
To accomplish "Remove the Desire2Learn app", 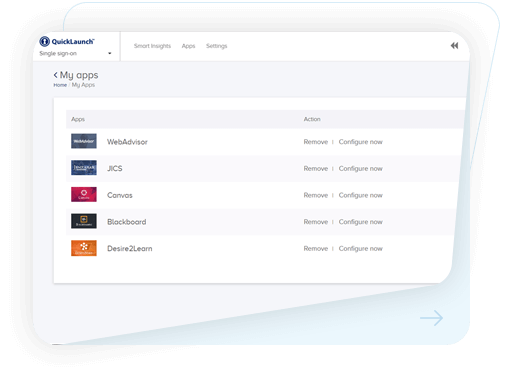I will pos(316,249).
